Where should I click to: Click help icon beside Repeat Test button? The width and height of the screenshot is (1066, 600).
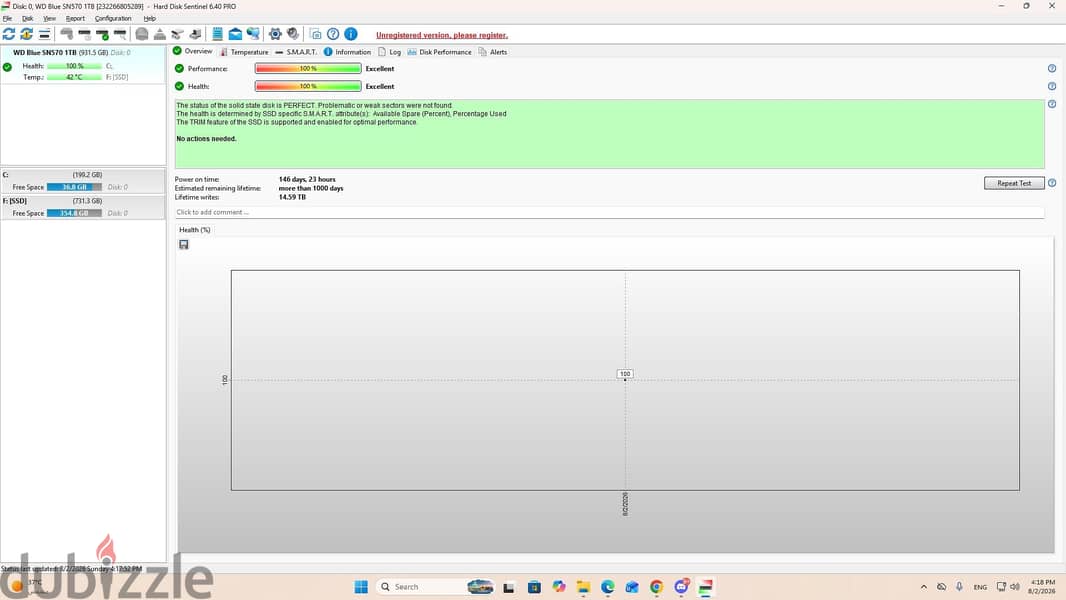click(1052, 183)
